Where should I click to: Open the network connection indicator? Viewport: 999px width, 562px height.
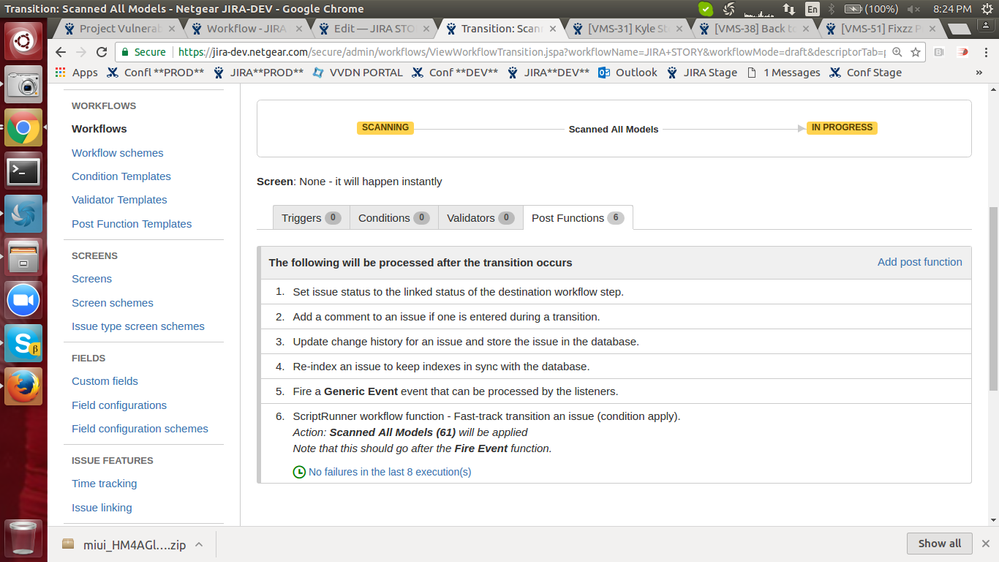coord(789,9)
